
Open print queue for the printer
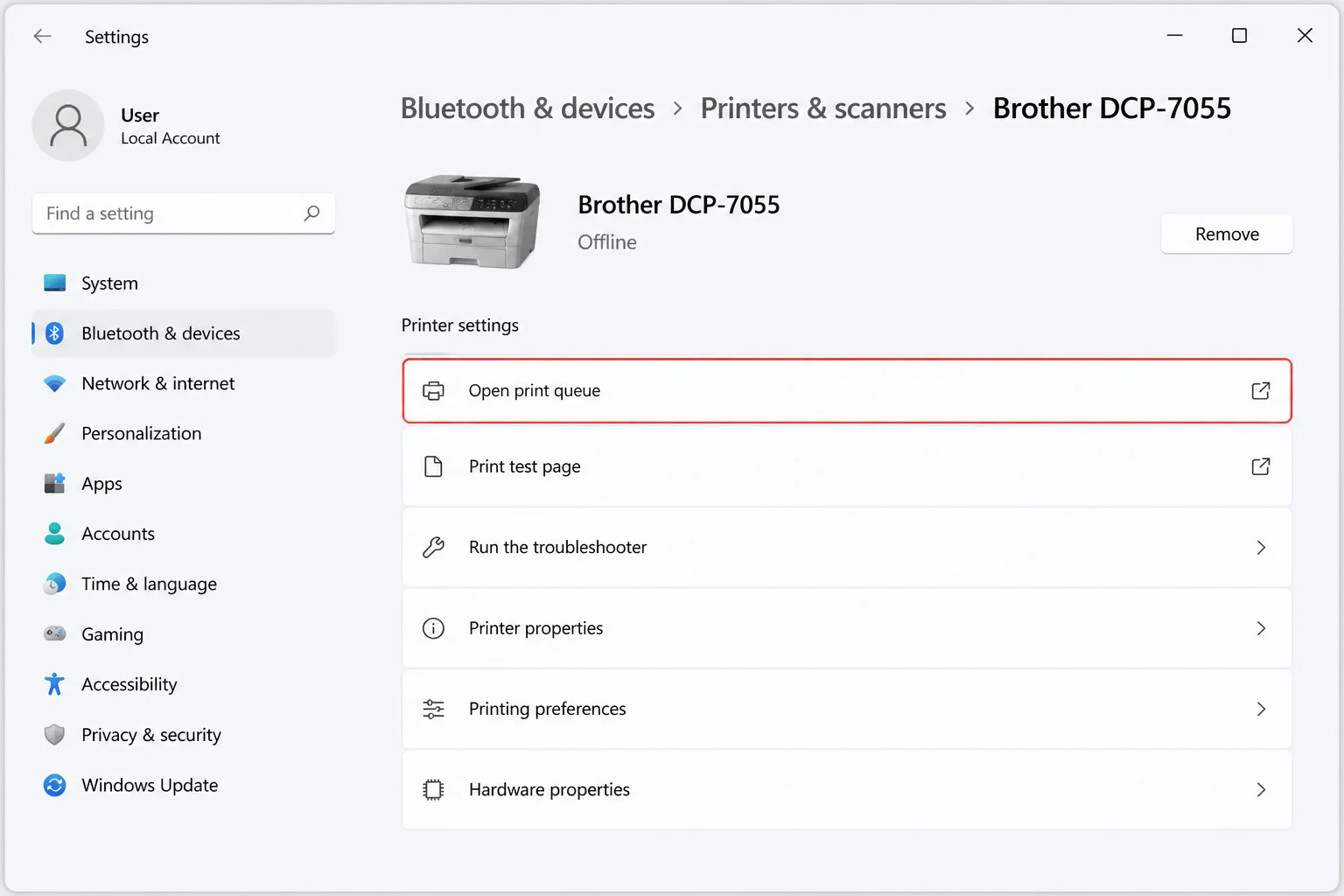[x=847, y=390]
